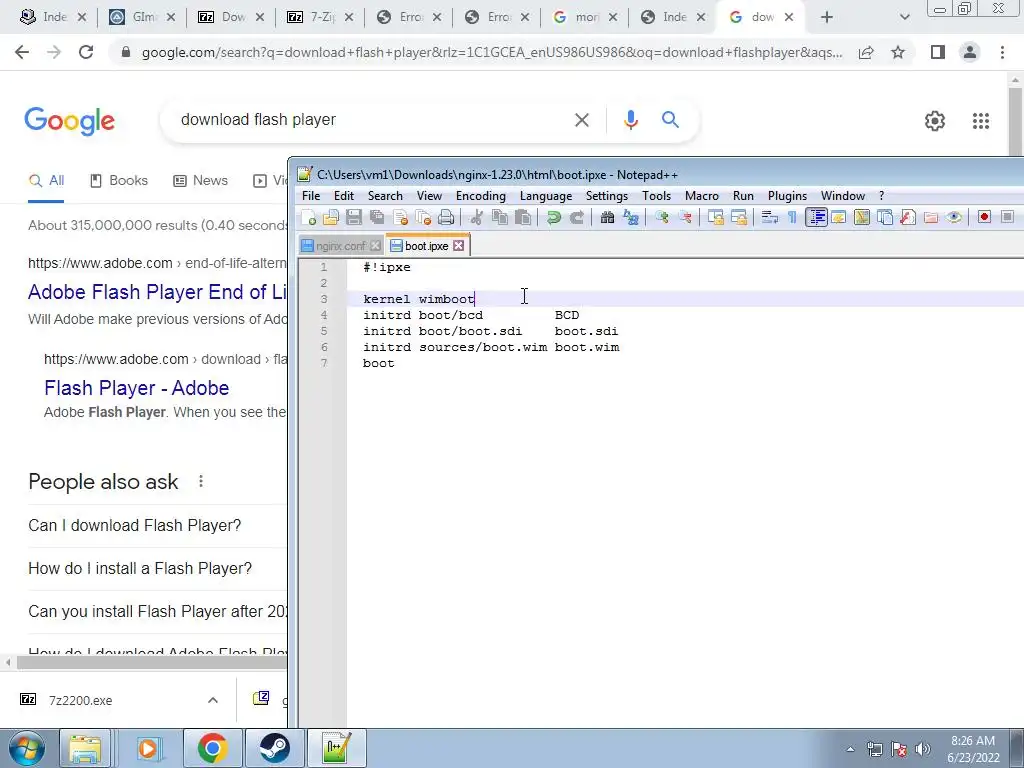Click the Replace toolbar icon
The width and height of the screenshot is (1024, 768).
point(631,217)
